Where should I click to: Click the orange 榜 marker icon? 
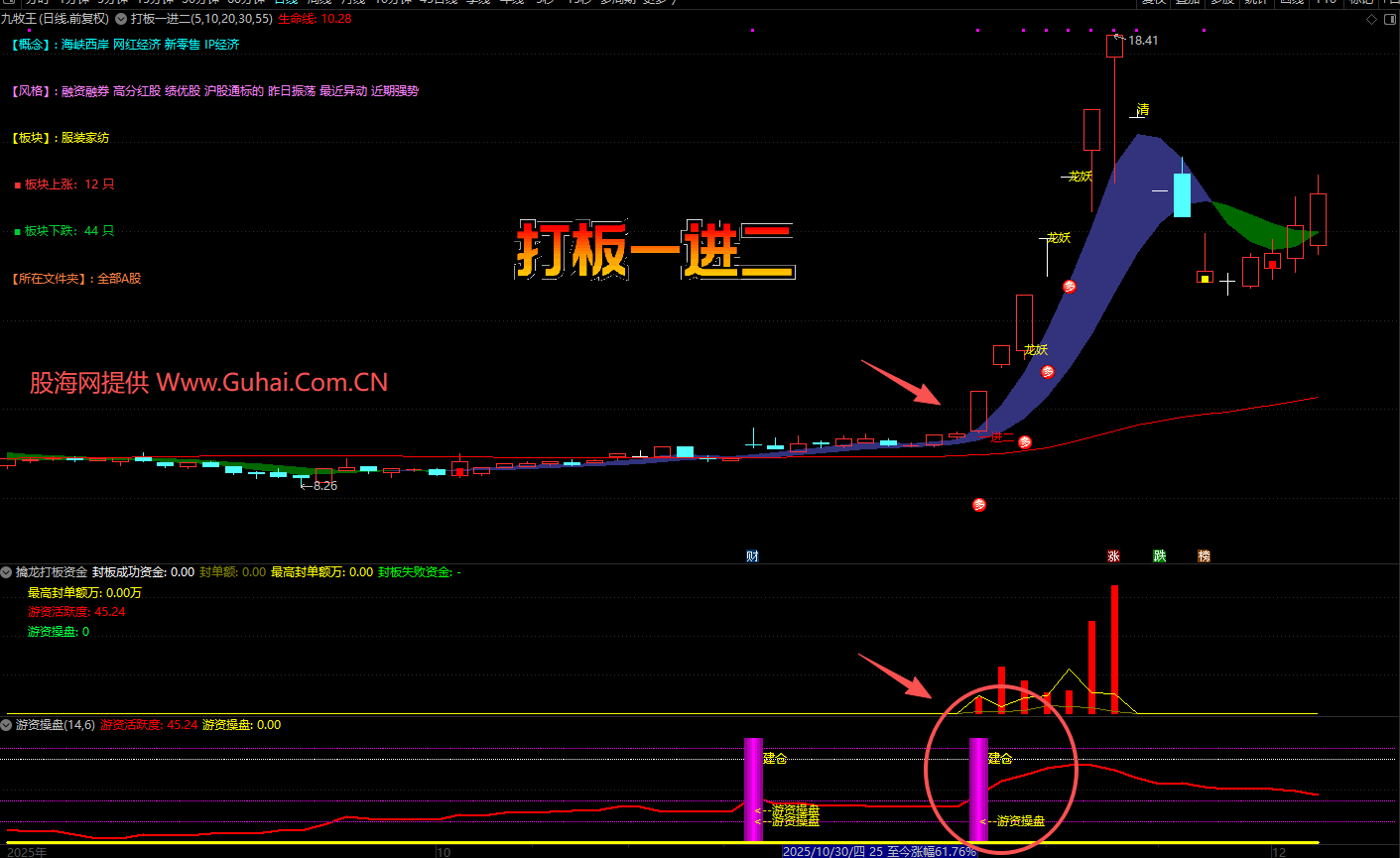1204,556
